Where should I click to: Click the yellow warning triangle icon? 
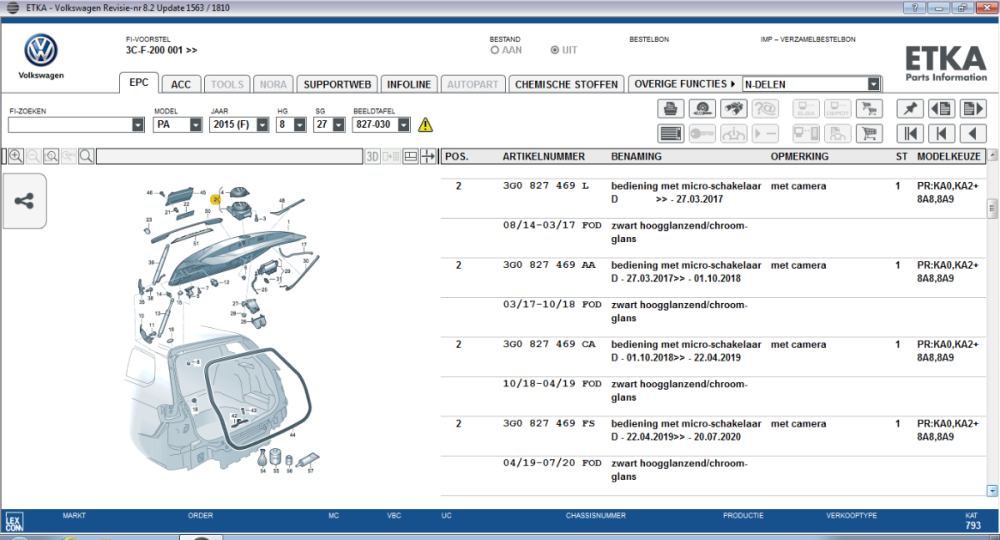[425, 125]
